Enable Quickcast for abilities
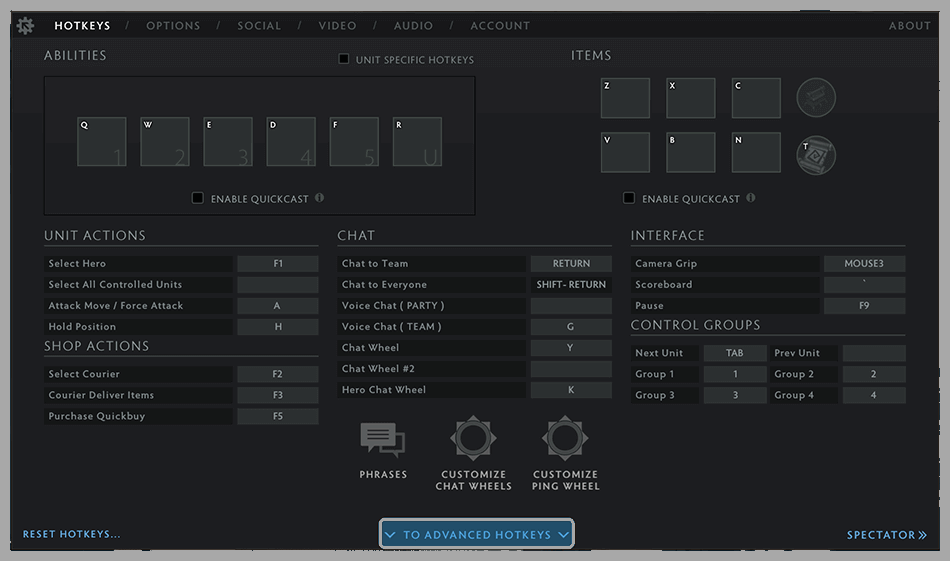950x561 pixels. click(198, 198)
